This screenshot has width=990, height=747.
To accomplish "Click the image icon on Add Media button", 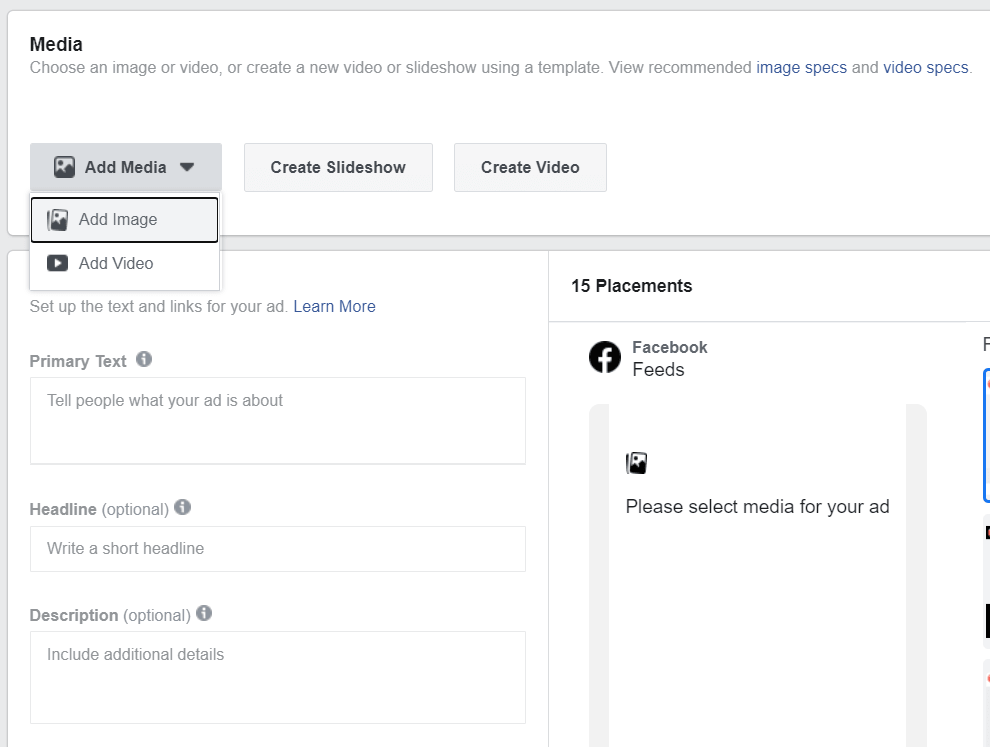I will coord(65,167).
